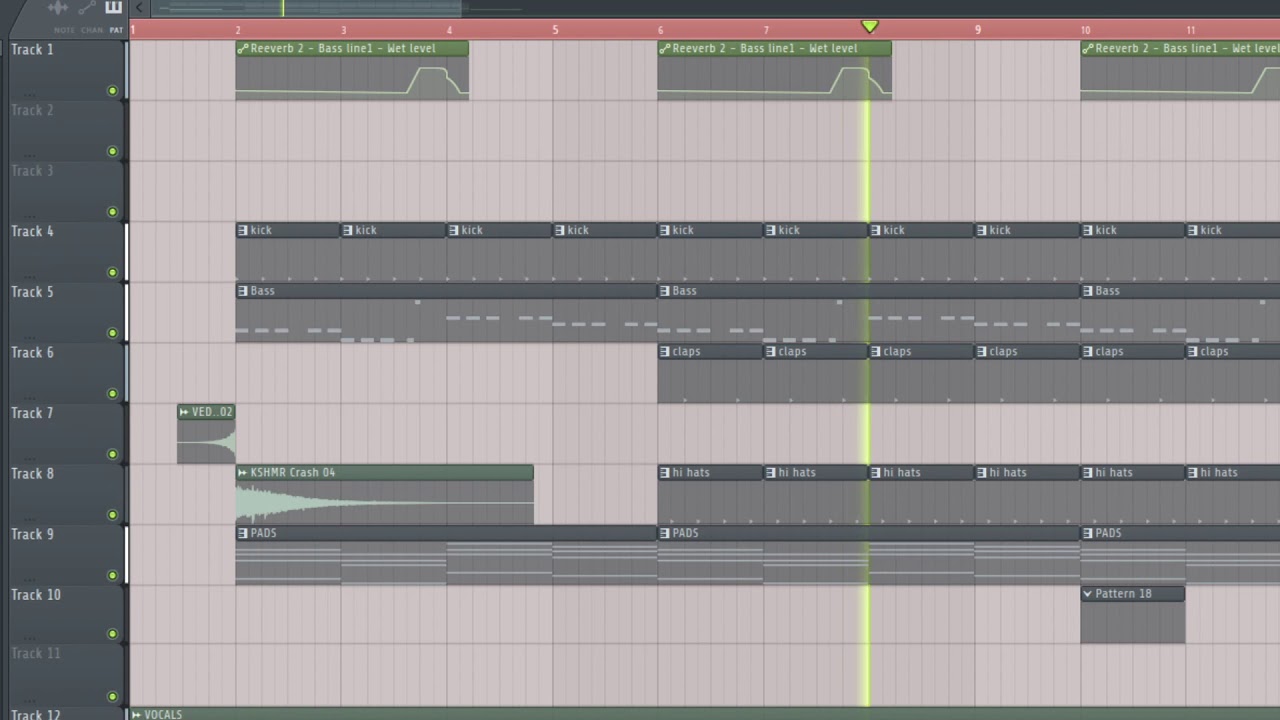The width and height of the screenshot is (1280, 720).
Task: Open menu of PADS clip at bar 10
Action: (1088, 533)
